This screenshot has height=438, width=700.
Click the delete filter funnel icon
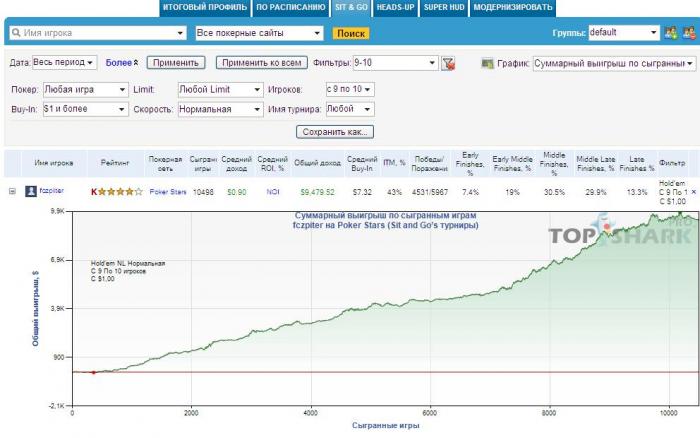(x=448, y=63)
